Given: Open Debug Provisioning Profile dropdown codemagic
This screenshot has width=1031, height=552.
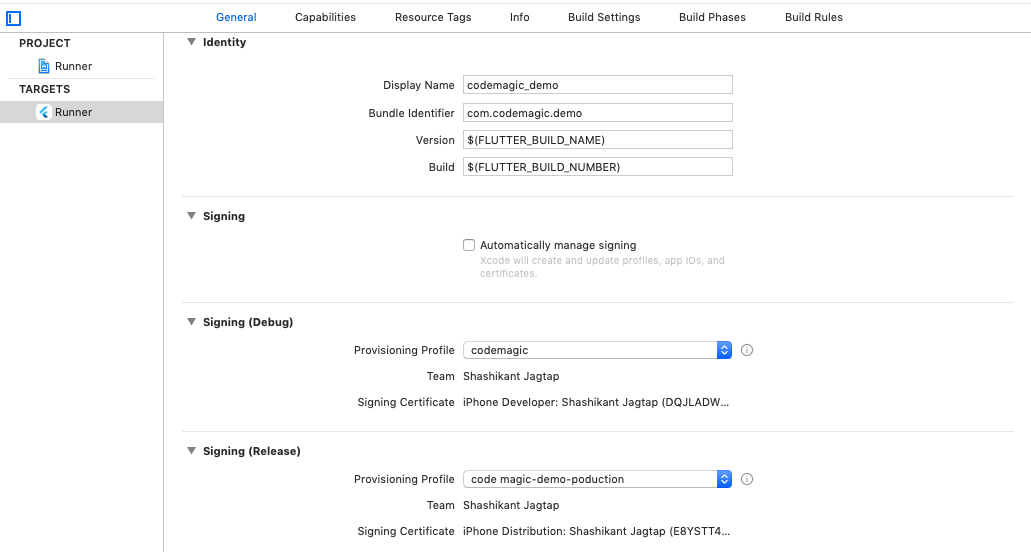Looking at the screenshot, I should 597,350.
